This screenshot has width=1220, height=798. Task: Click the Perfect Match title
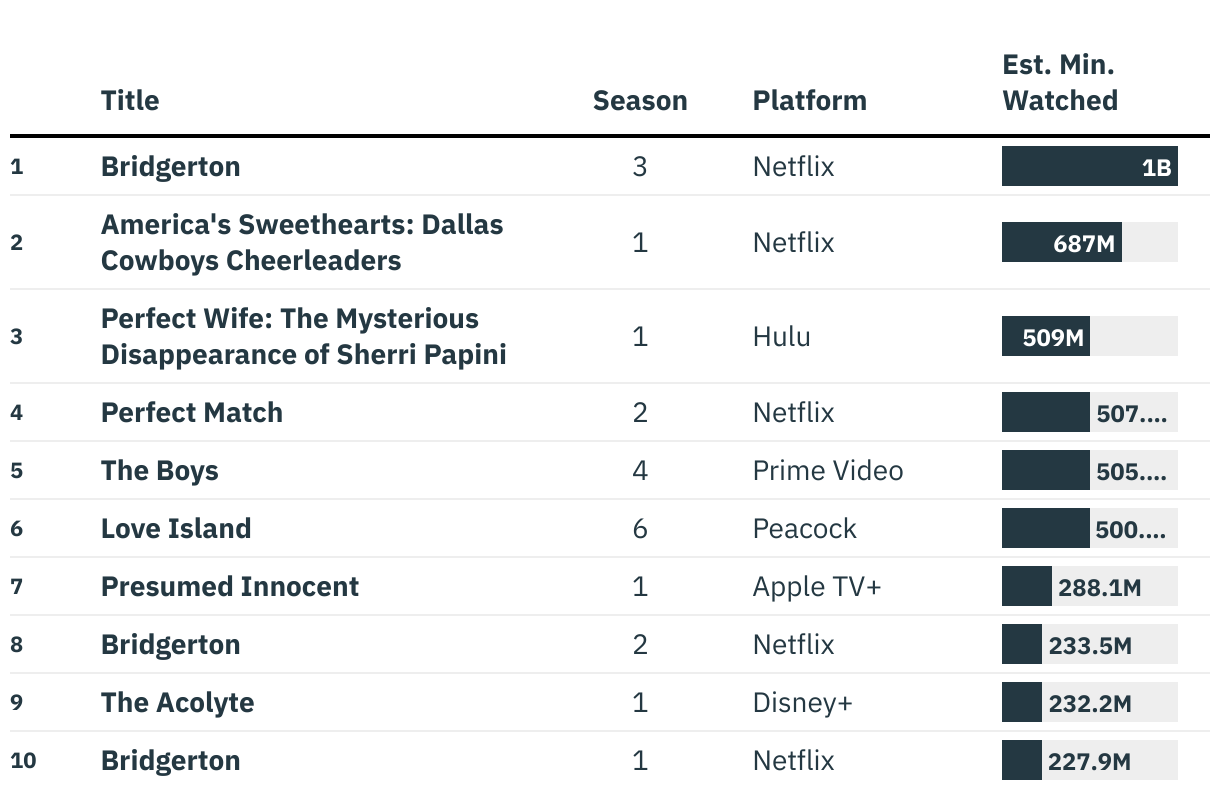coord(192,413)
